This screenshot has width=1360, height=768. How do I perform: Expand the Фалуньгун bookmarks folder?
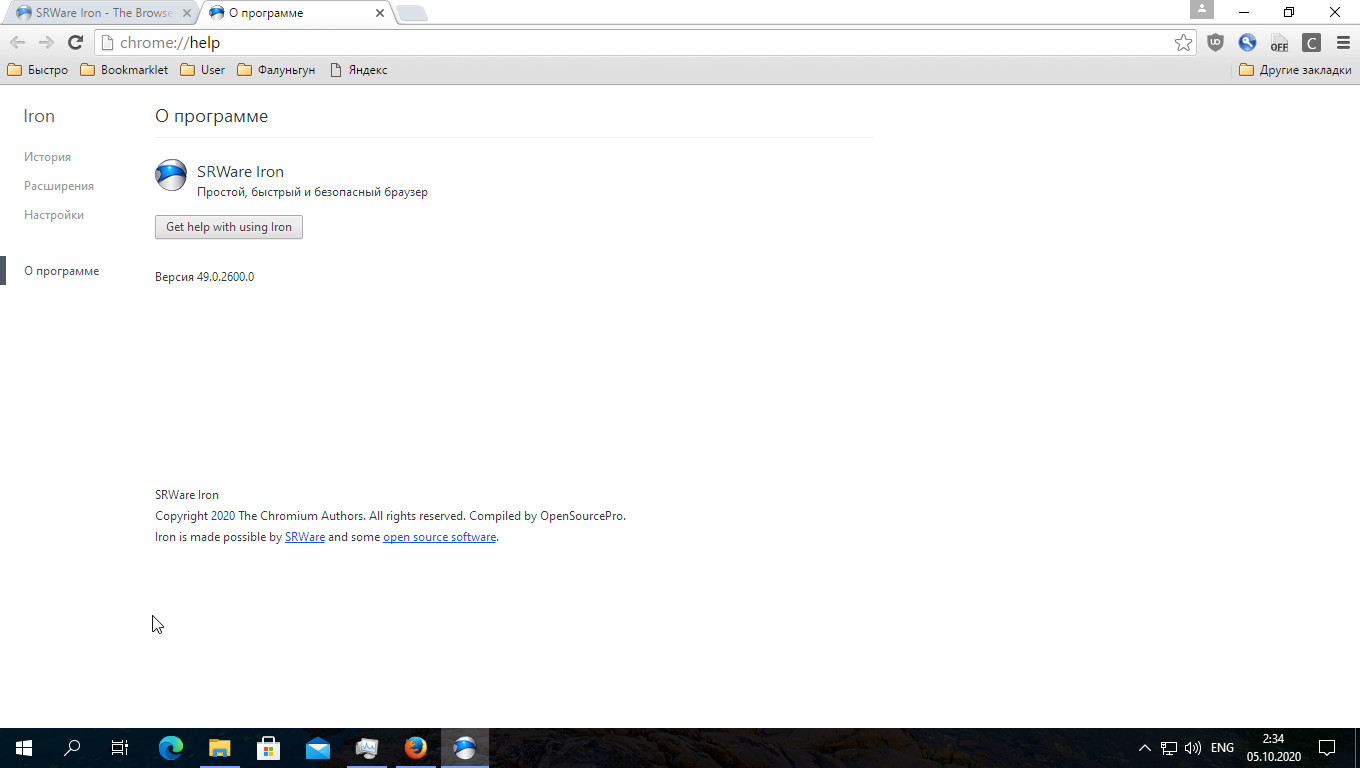click(276, 70)
